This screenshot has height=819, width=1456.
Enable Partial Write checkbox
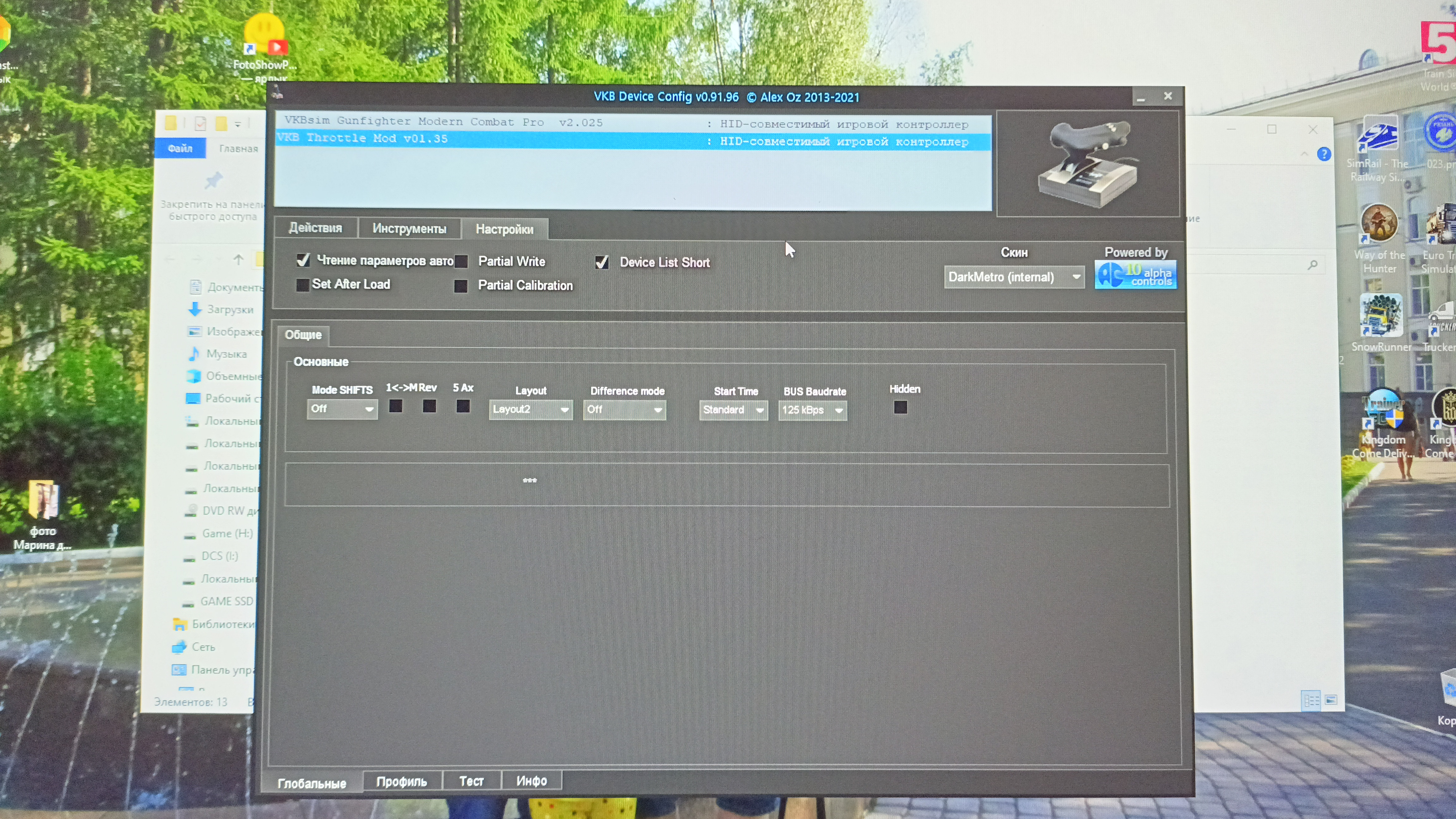pos(462,262)
